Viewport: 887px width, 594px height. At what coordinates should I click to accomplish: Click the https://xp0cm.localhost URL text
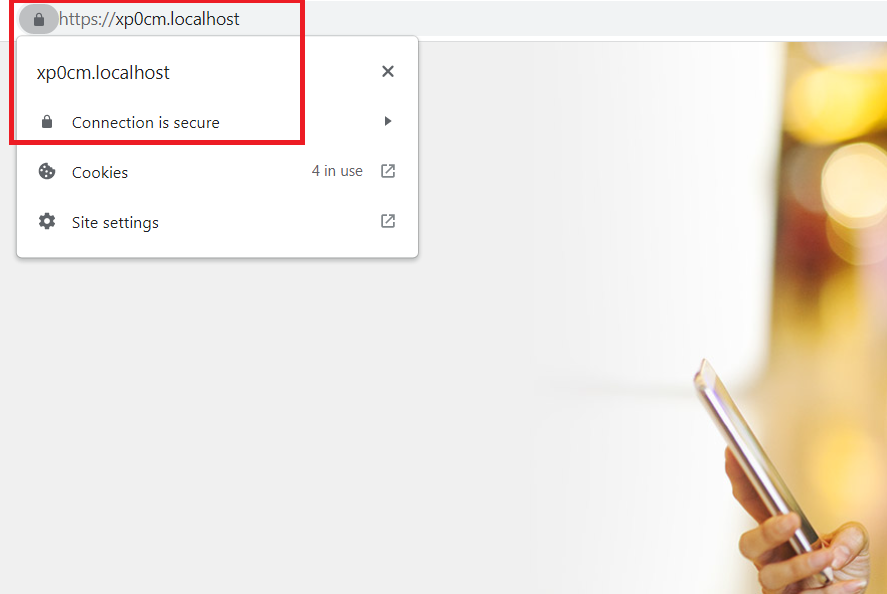coord(149,19)
